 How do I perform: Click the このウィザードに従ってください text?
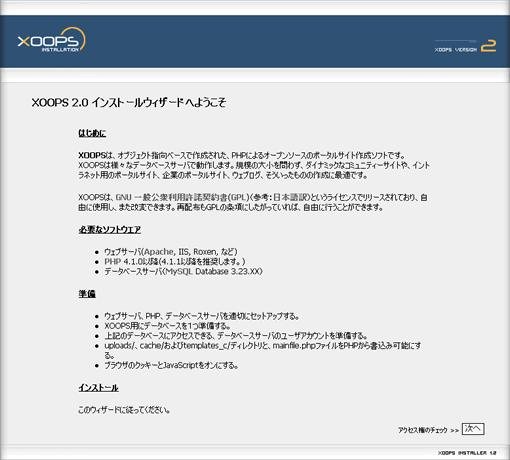click(x=124, y=410)
